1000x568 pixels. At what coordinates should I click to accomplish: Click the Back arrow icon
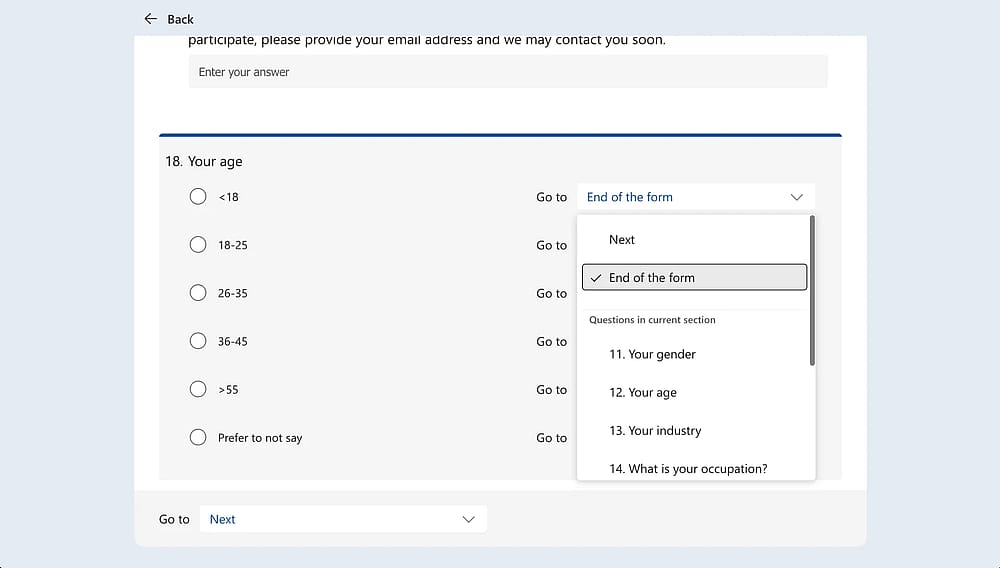[x=151, y=18]
